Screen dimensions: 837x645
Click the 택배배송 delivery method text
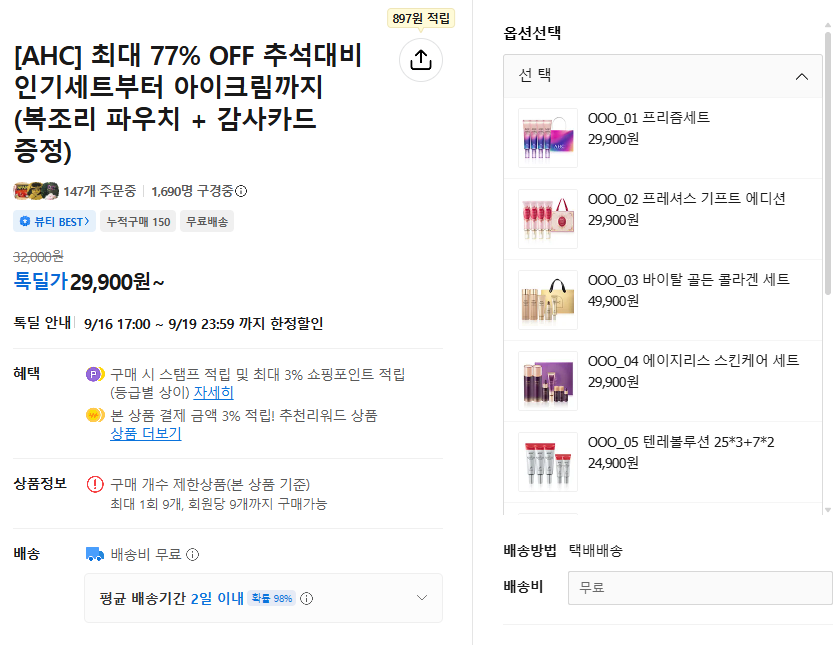[596, 550]
